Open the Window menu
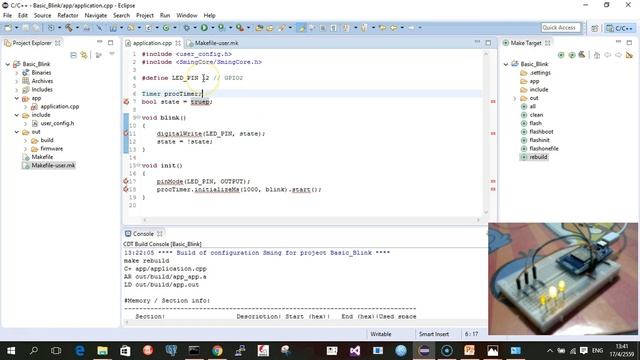The image size is (640, 360). (187, 16)
